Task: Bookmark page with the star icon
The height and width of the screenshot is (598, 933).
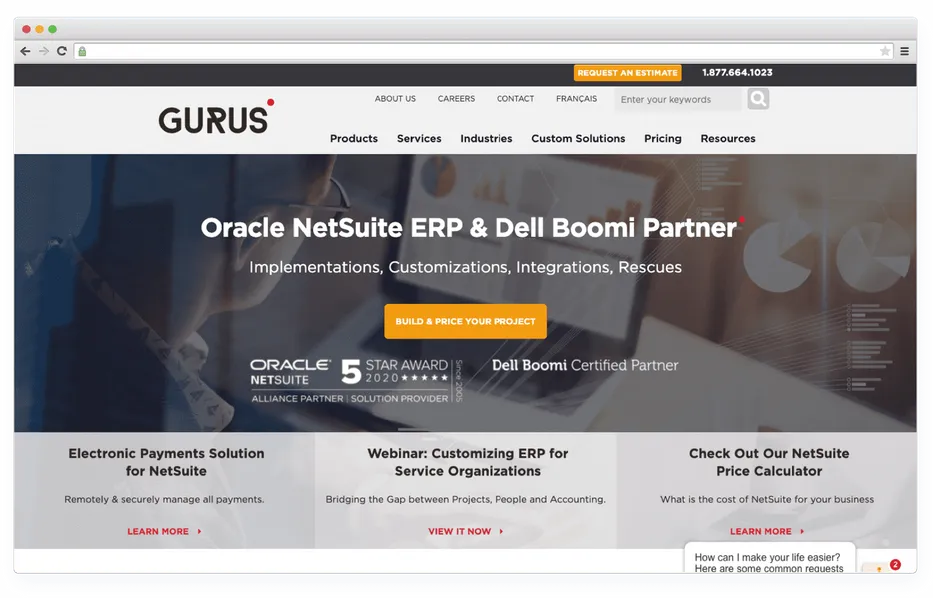Action: 885,51
